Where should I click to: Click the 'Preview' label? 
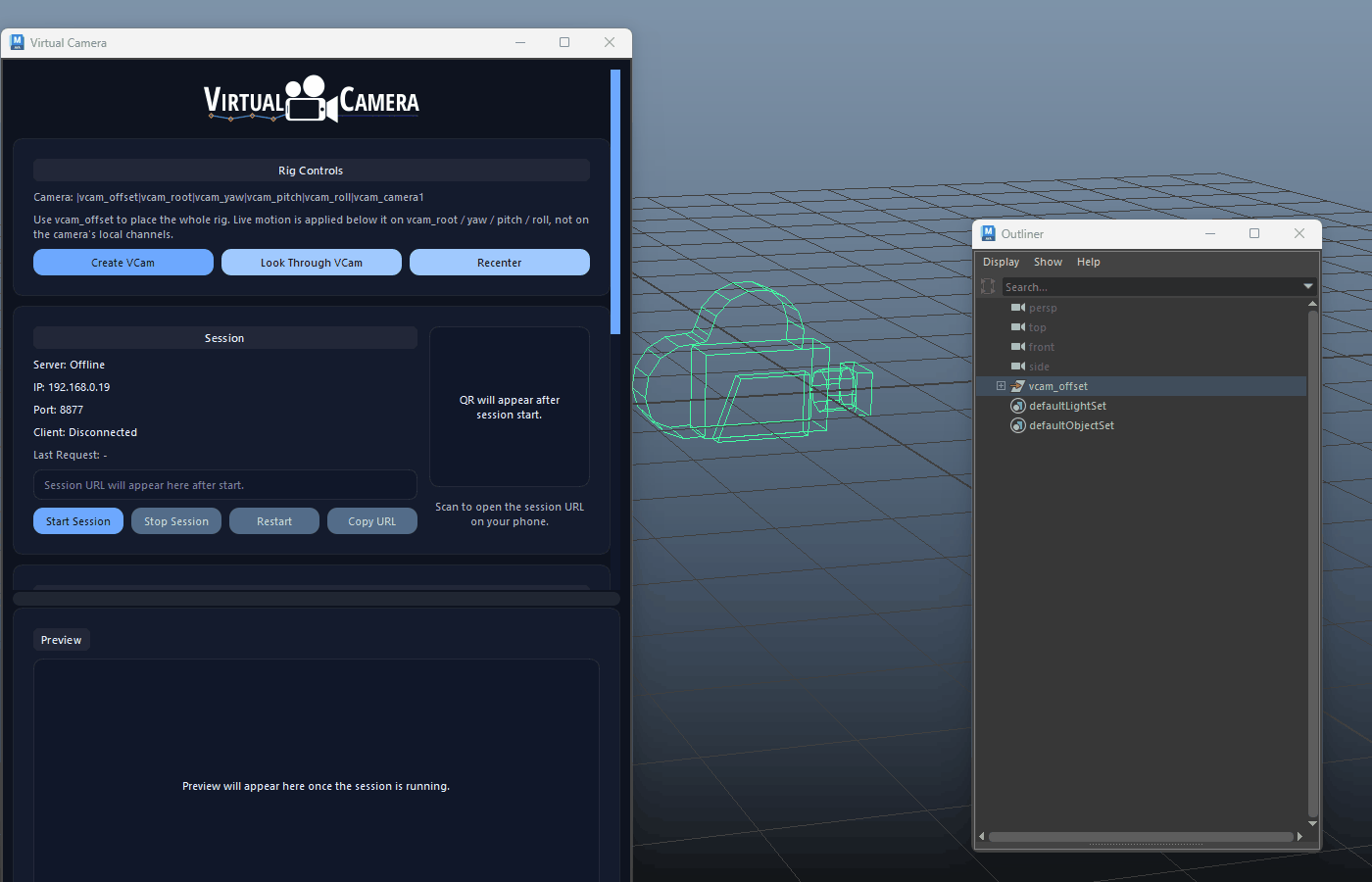[x=62, y=640]
